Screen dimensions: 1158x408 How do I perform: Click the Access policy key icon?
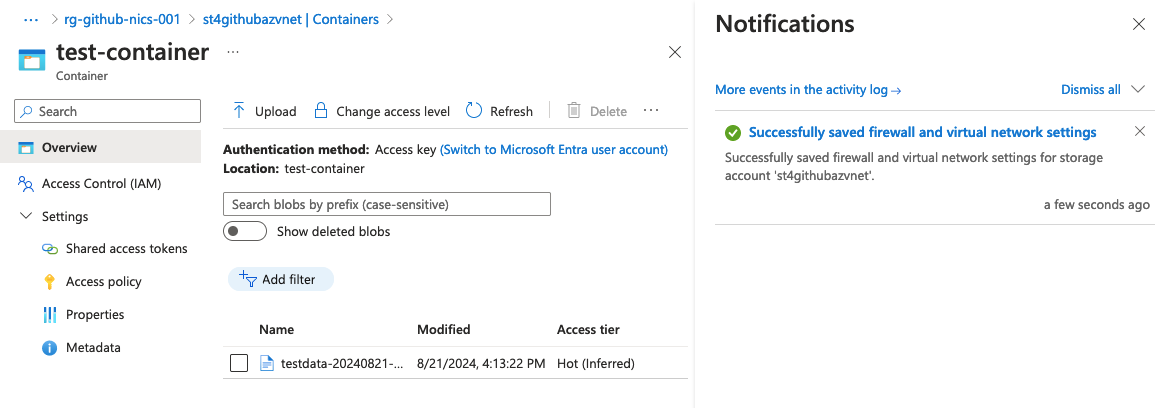click(49, 282)
